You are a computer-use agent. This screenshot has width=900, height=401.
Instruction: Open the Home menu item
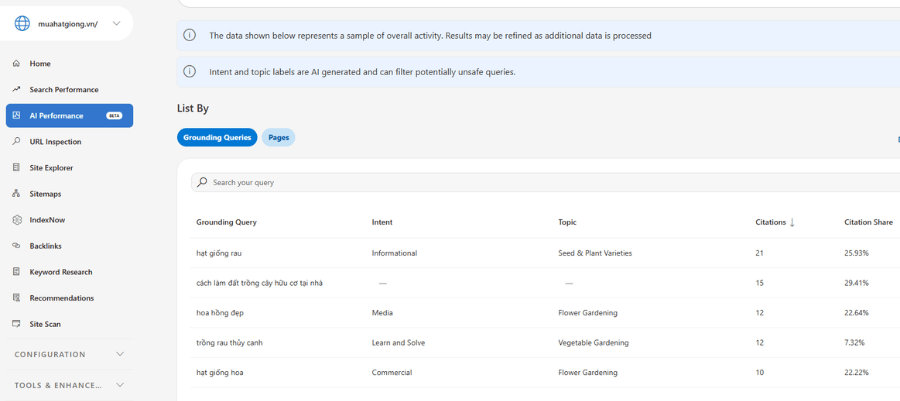click(40, 64)
